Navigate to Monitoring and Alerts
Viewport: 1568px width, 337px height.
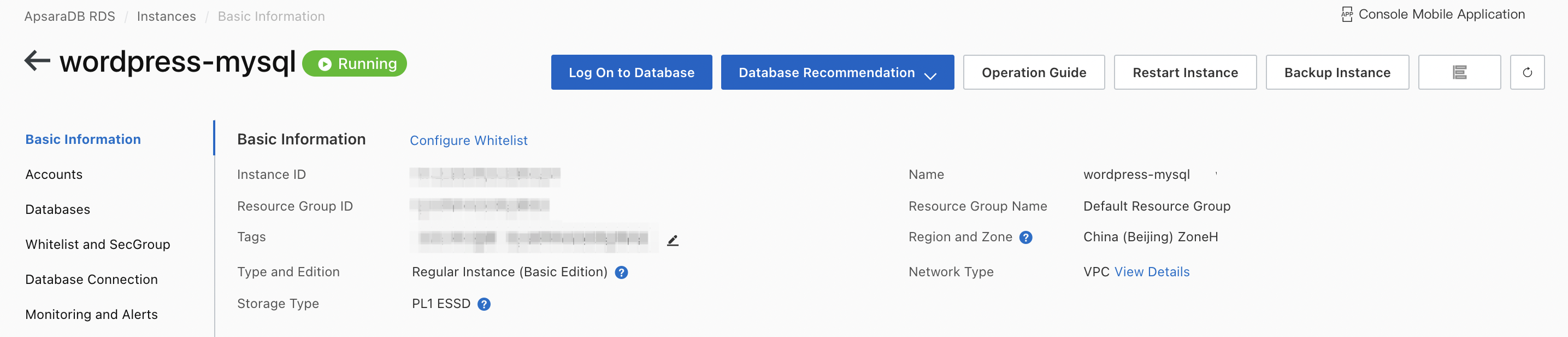point(91,315)
